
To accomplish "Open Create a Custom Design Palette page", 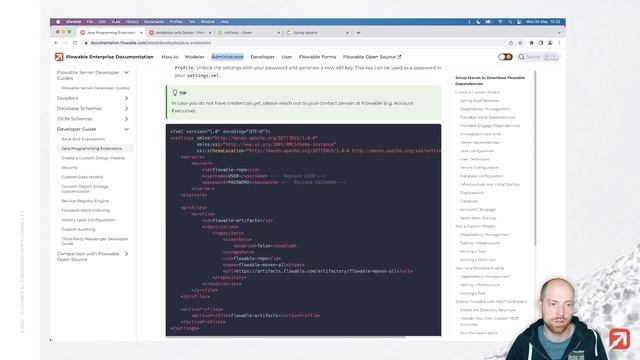I will pos(93,158).
